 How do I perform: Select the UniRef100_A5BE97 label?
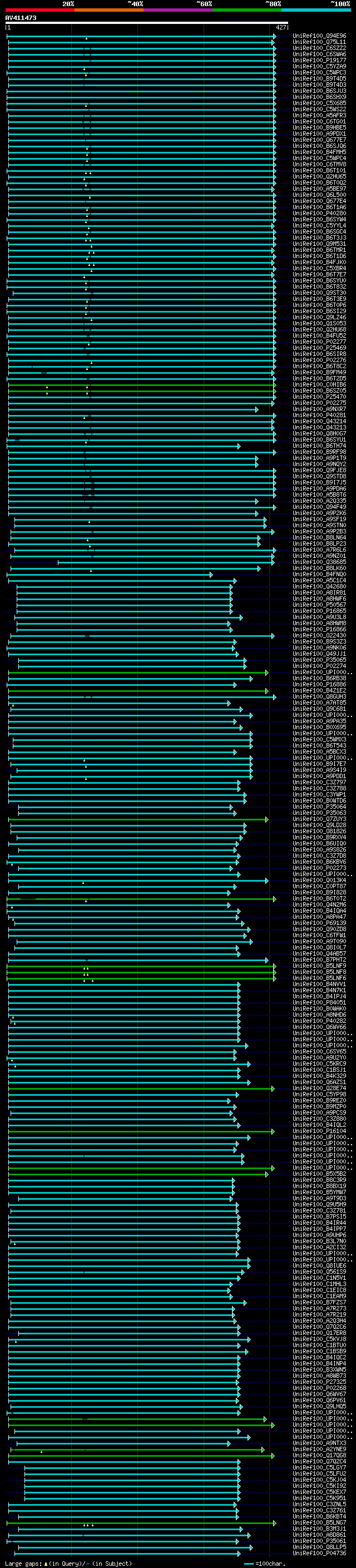pyautogui.click(x=319, y=189)
